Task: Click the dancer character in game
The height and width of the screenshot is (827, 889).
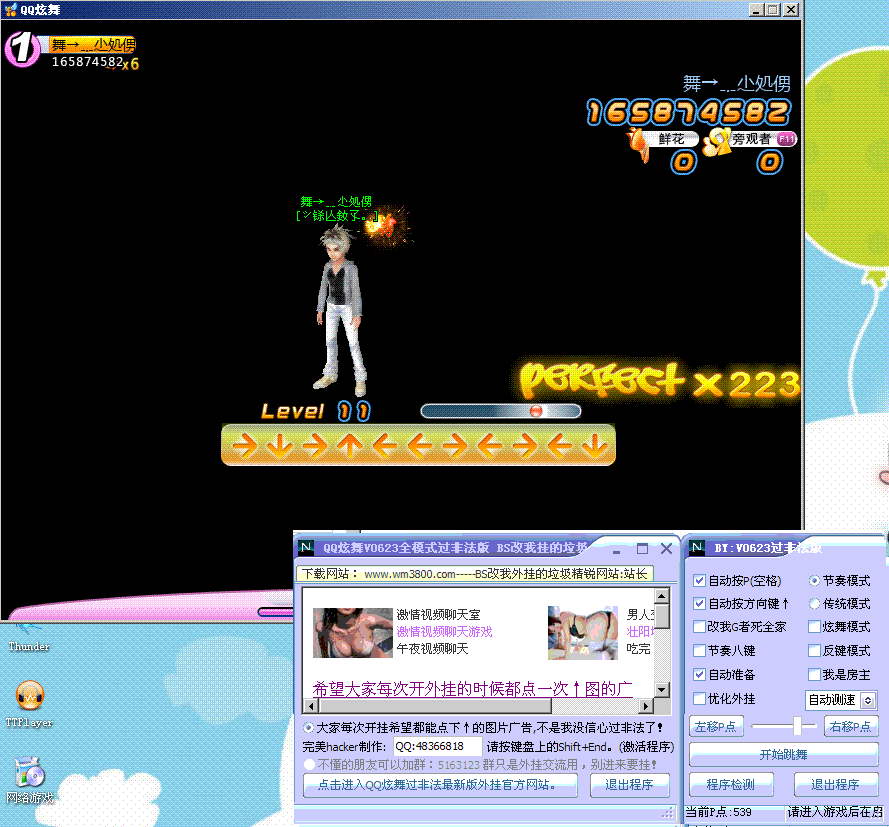Action: click(x=341, y=311)
